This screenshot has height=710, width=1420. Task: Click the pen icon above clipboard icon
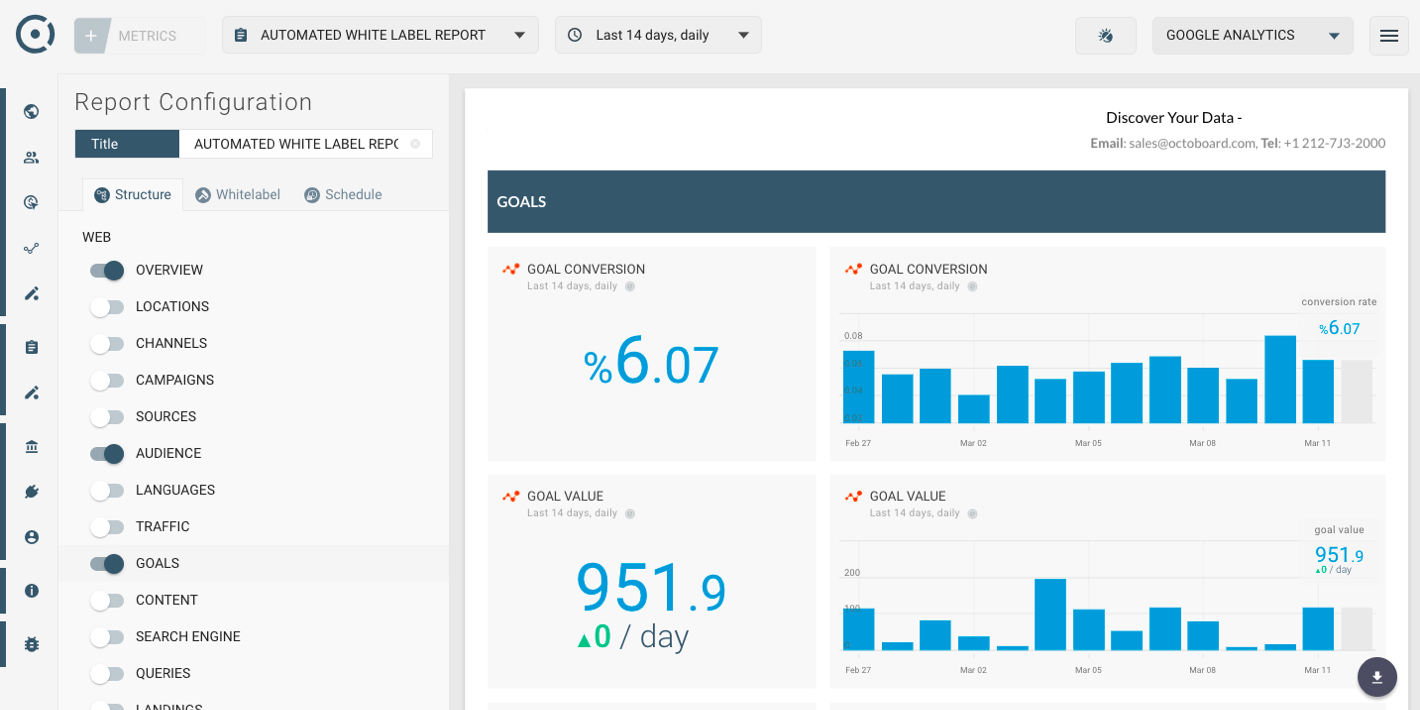31,293
